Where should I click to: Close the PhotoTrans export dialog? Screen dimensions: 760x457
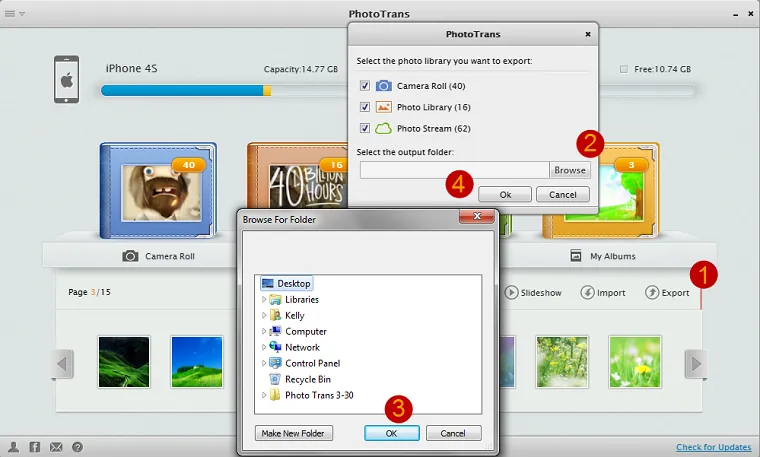click(x=587, y=34)
